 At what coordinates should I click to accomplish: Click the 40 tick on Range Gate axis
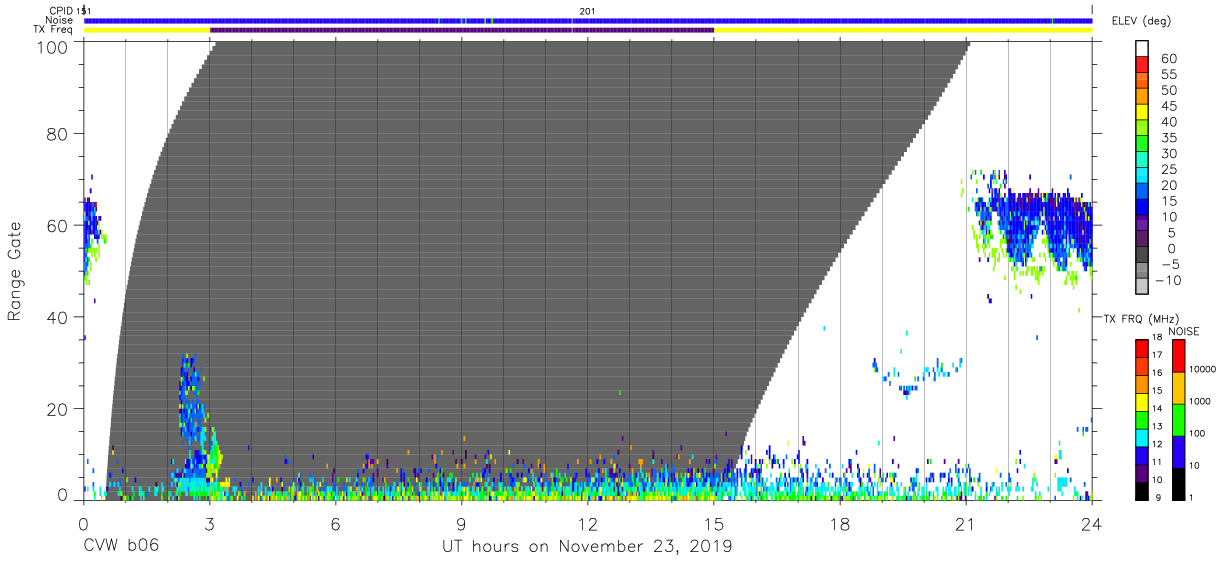tap(58, 317)
